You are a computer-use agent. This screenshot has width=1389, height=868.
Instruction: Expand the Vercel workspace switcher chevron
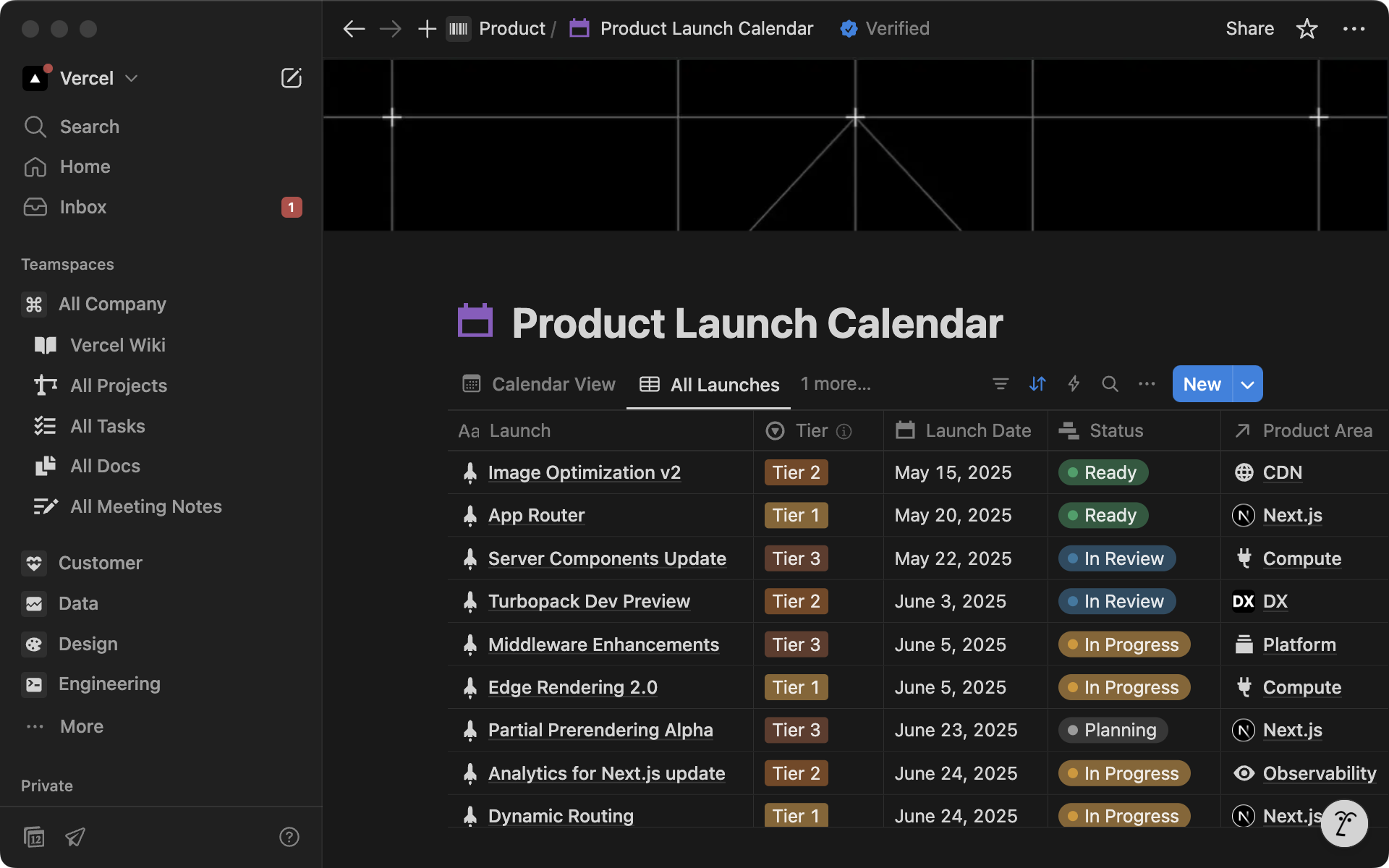132,78
